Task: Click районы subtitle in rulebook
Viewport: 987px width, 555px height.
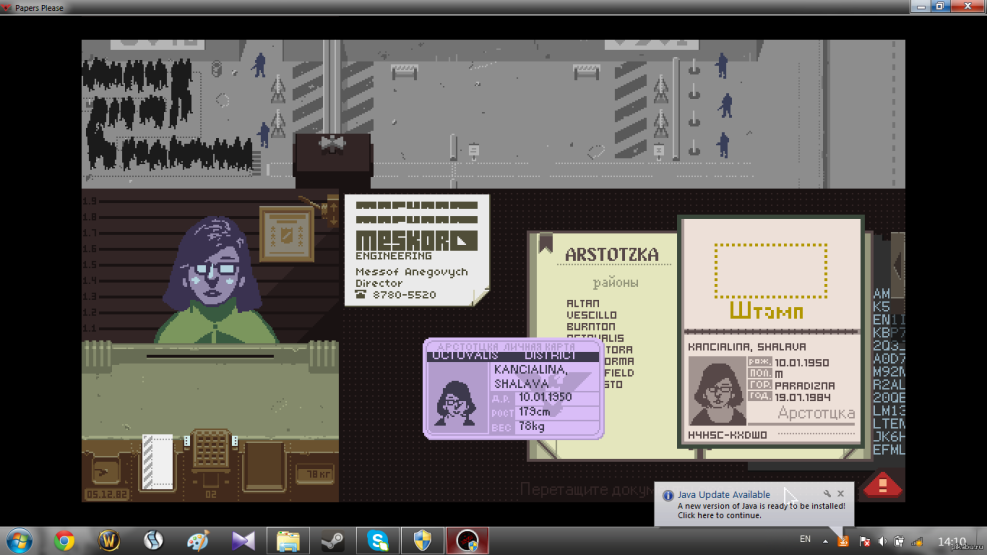Action: coord(616,283)
